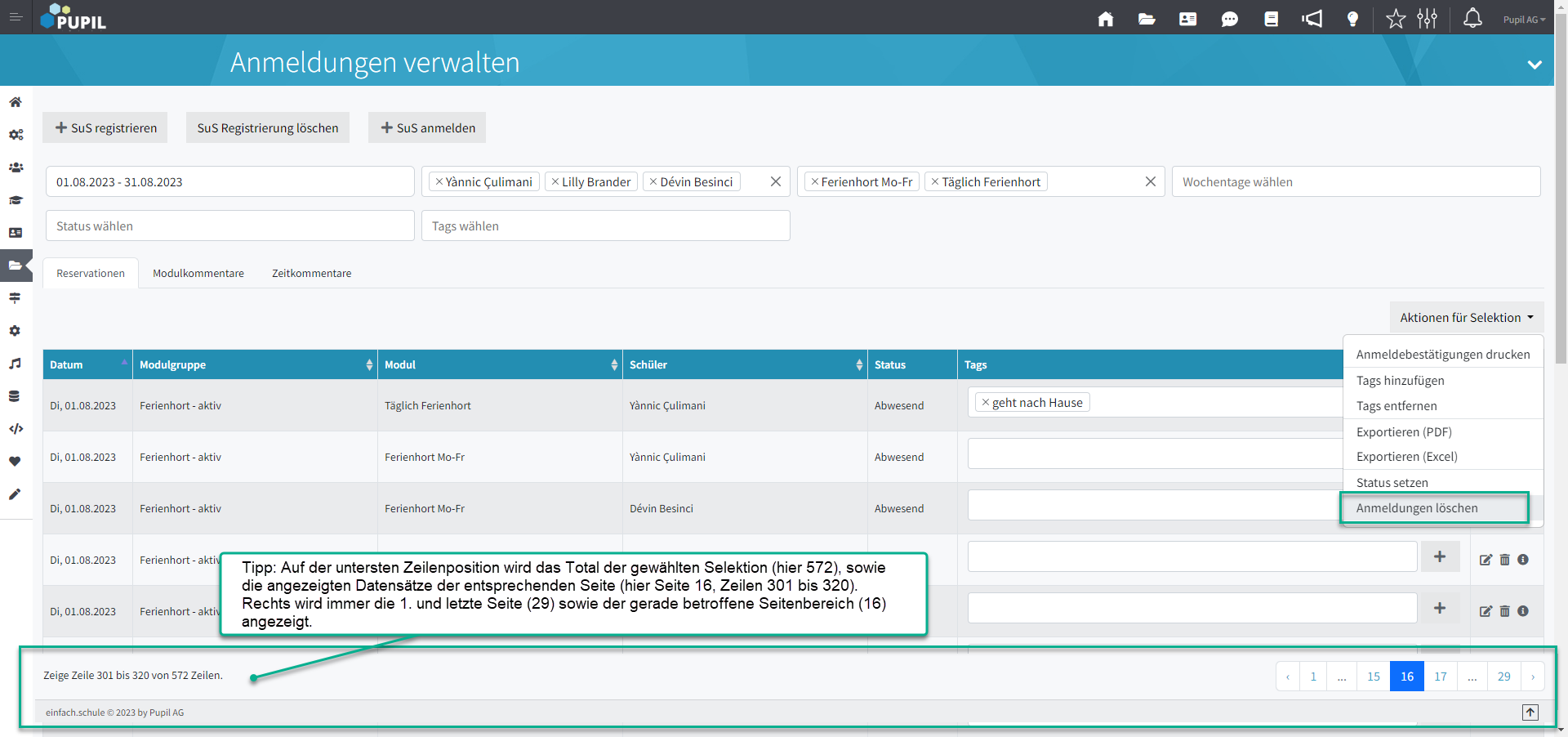Screen dimensions: 1568x737
Task: Remove Täglich Ferienhort module filter
Action: click(935, 181)
